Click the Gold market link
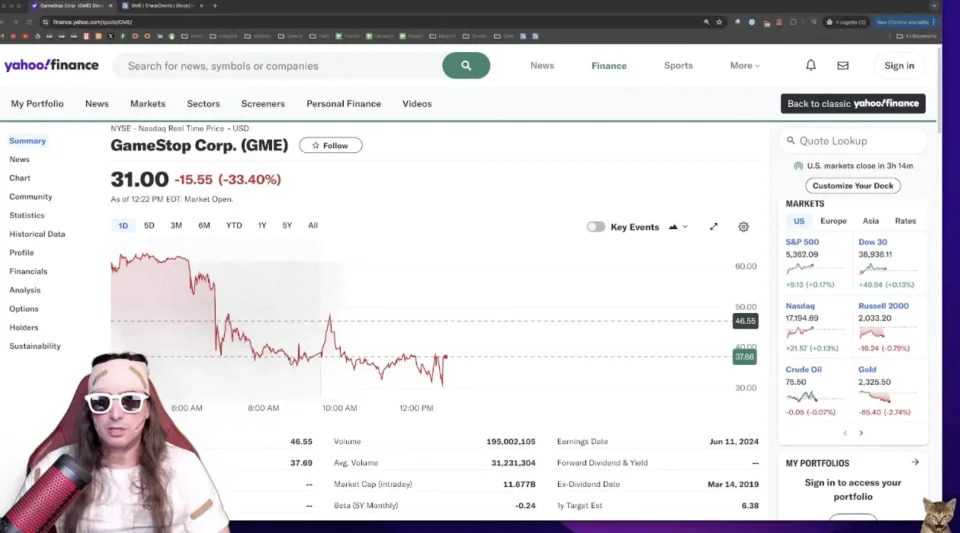This screenshot has width=960, height=533. tap(867, 369)
